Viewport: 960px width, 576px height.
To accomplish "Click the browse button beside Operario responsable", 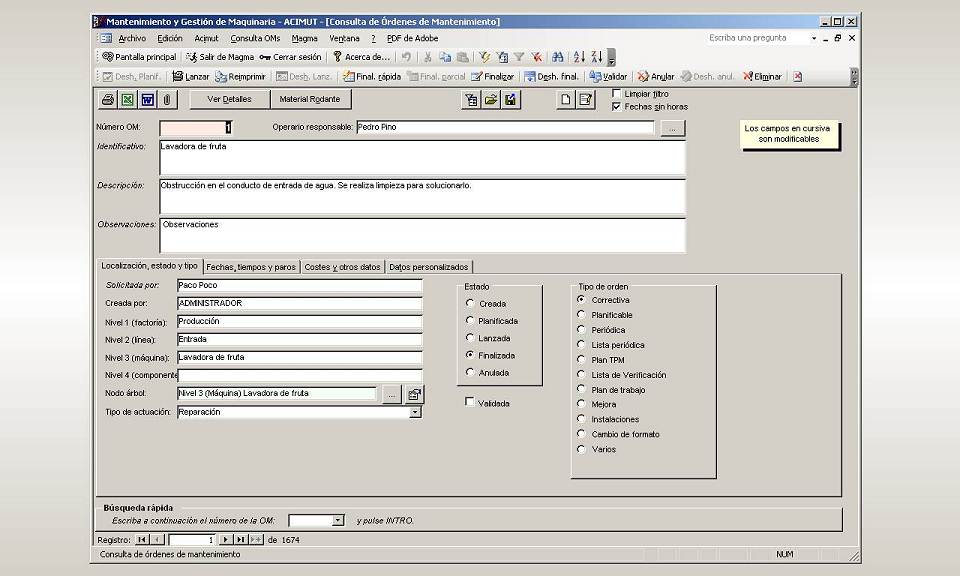I will pyautogui.click(x=673, y=129).
